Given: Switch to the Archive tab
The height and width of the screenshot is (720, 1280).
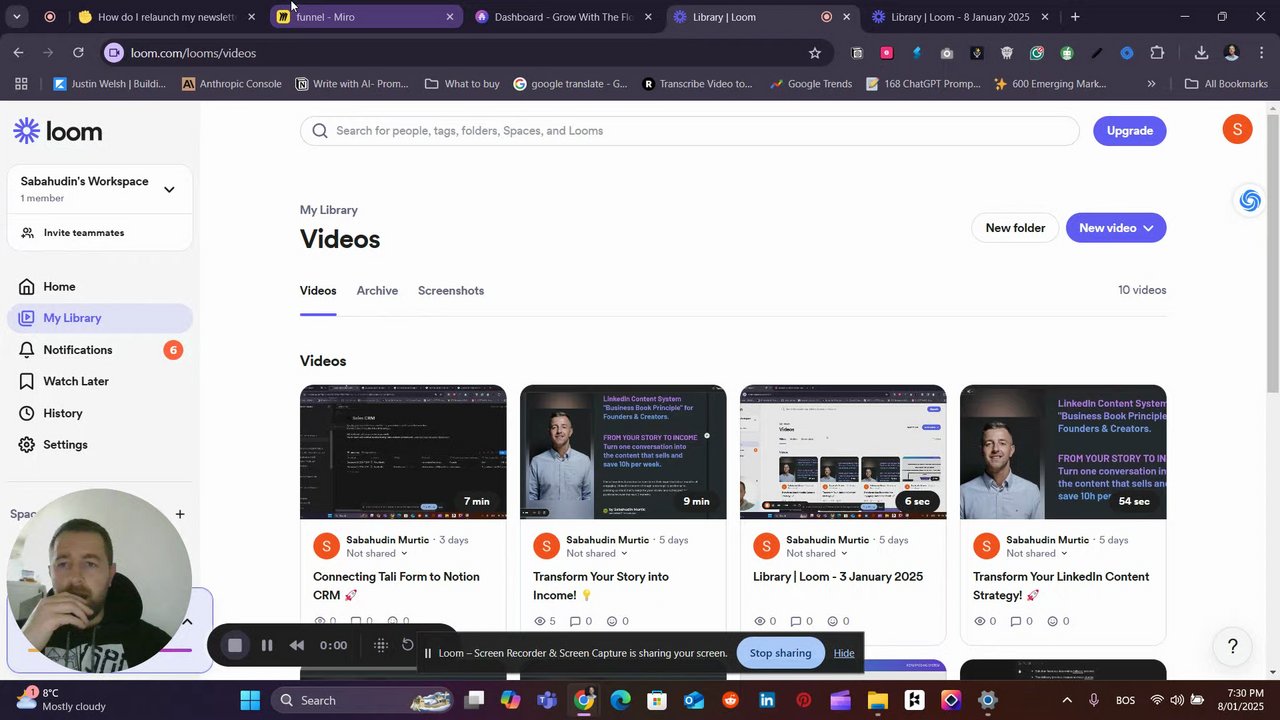Looking at the screenshot, I should (377, 291).
